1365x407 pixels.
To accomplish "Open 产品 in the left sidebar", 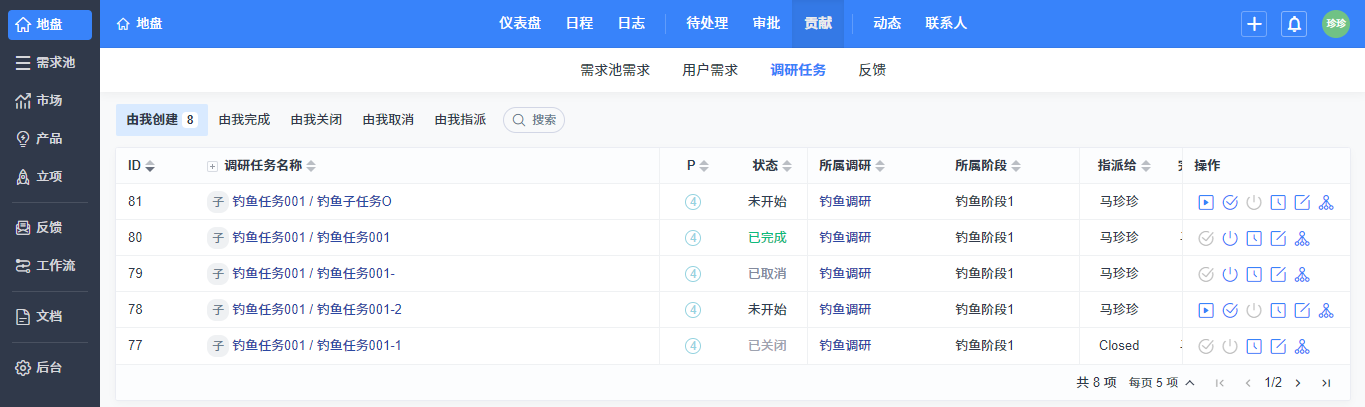I will (49, 139).
